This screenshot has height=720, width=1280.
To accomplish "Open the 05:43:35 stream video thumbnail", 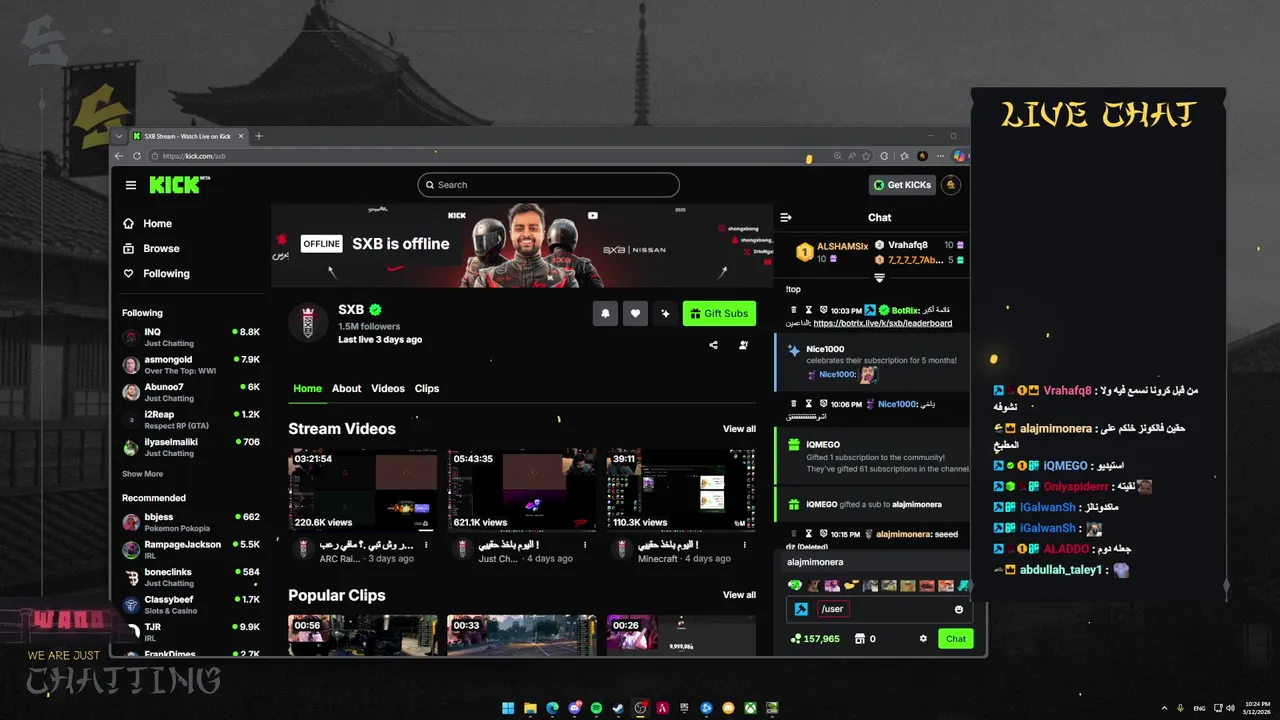I will click(522, 489).
